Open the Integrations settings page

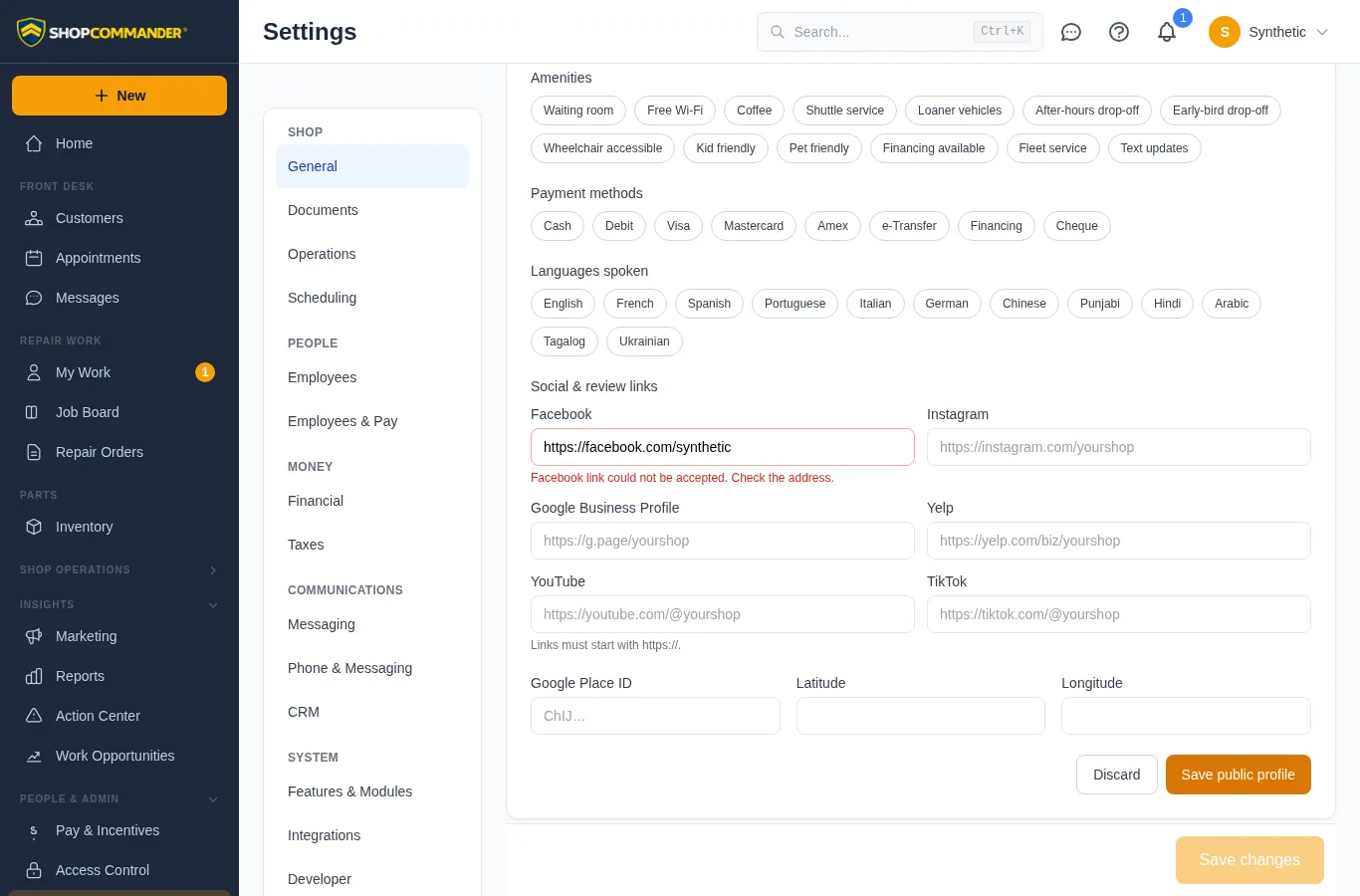click(372, 835)
